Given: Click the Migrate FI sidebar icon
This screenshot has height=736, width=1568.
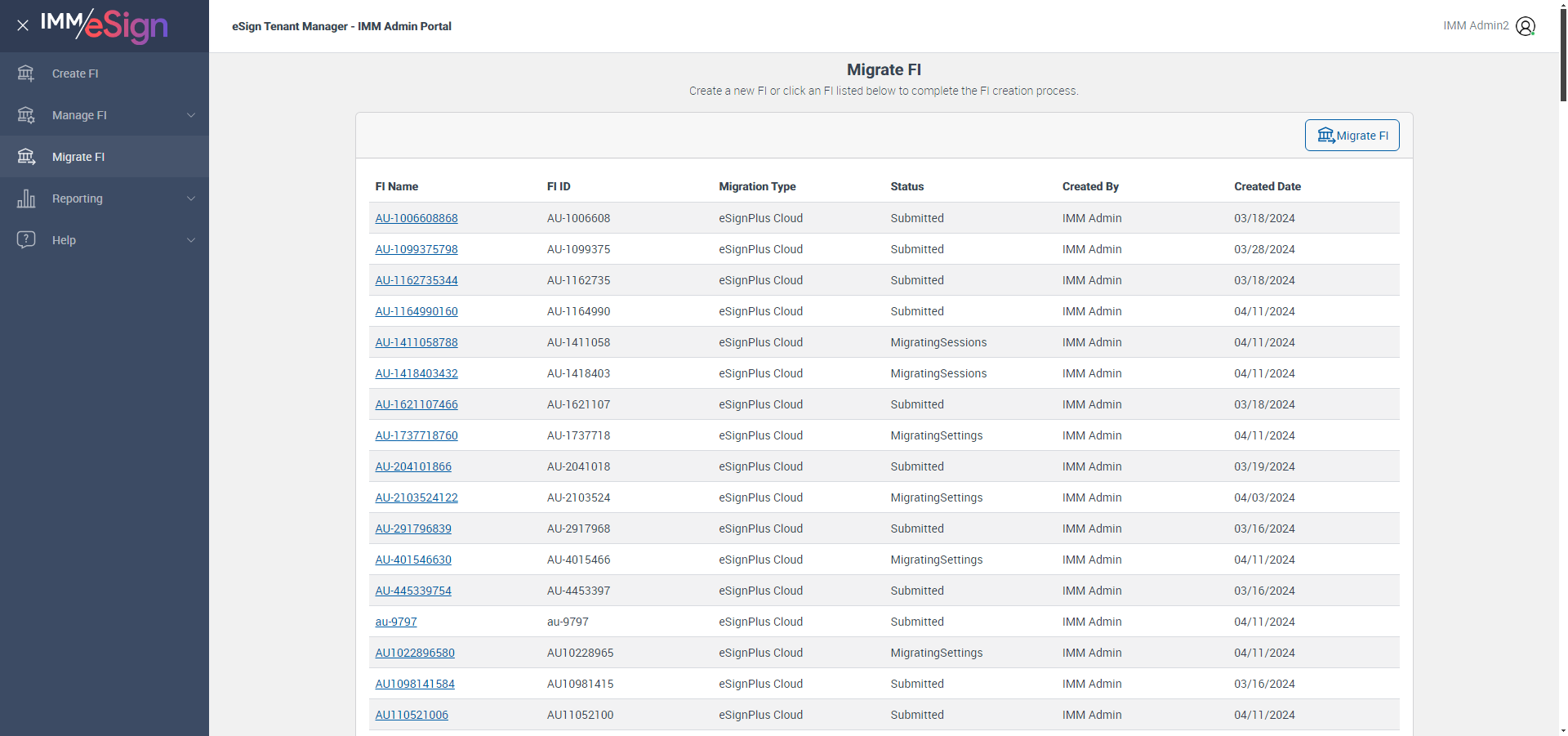Looking at the screenshot, I should tap(26, 157).
